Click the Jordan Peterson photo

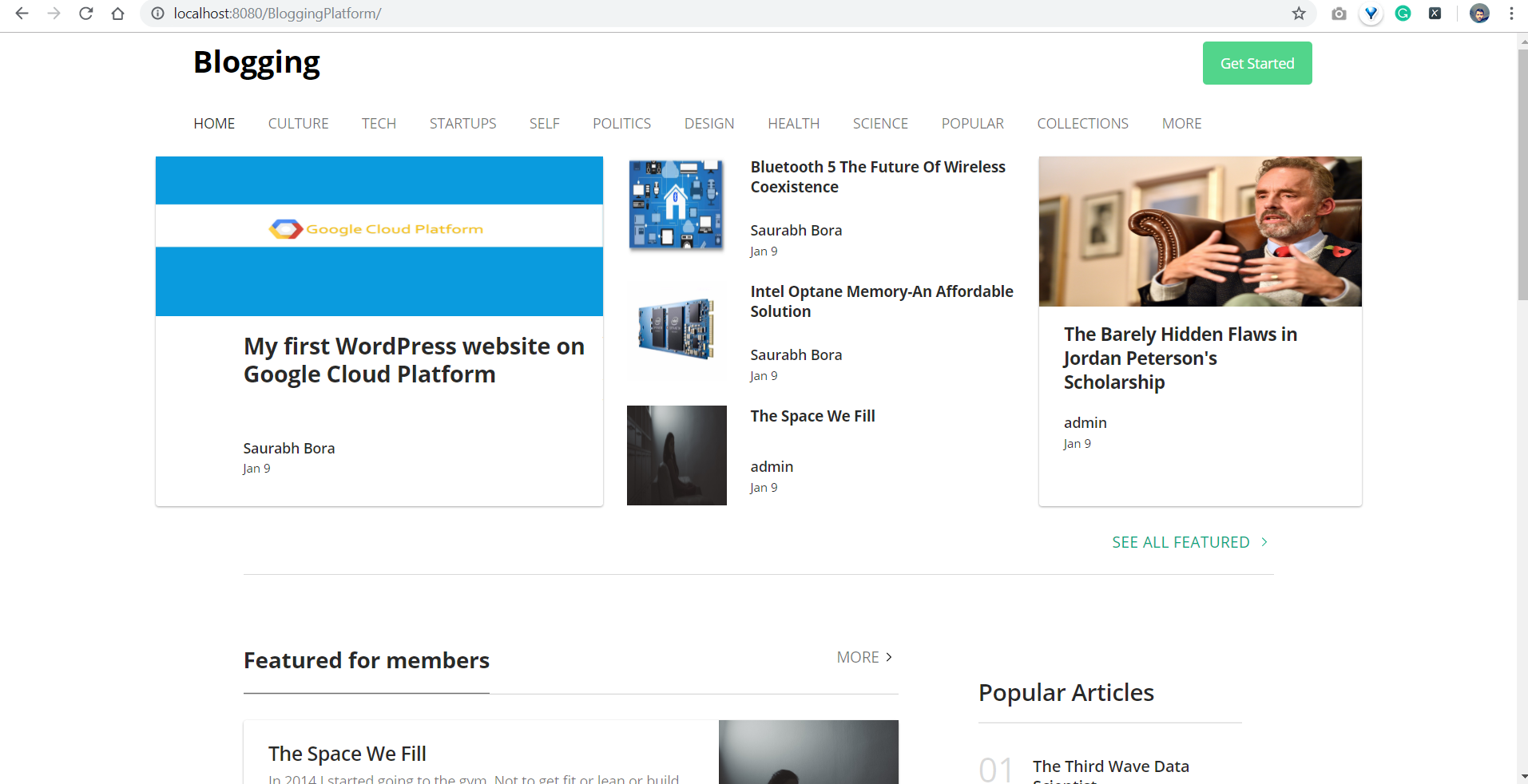1201,232
